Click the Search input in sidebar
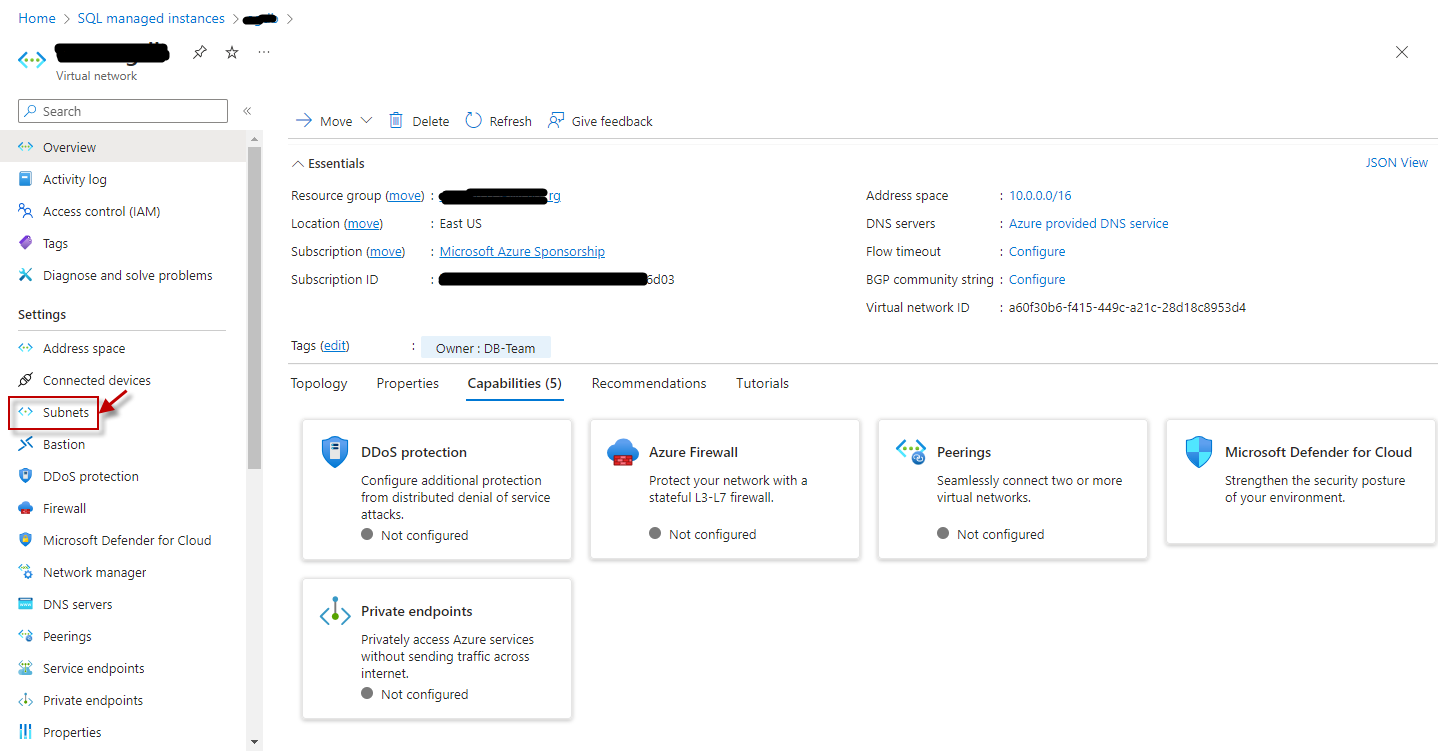This screenshot has width=1438, height=751. 123,111
